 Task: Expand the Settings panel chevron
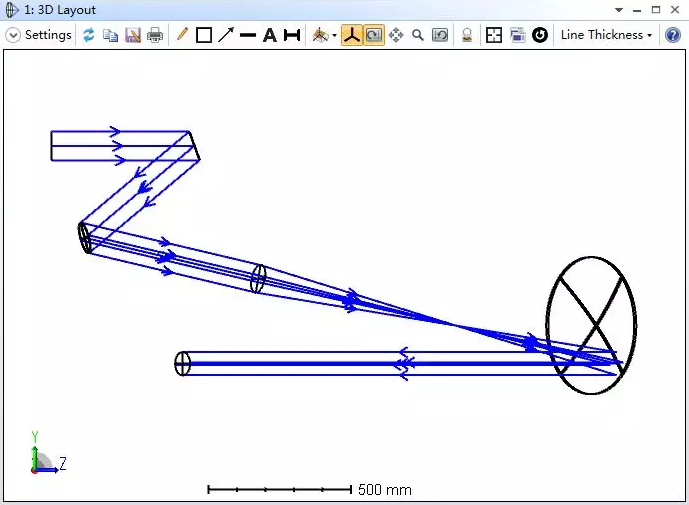click(x=13, y=35)
